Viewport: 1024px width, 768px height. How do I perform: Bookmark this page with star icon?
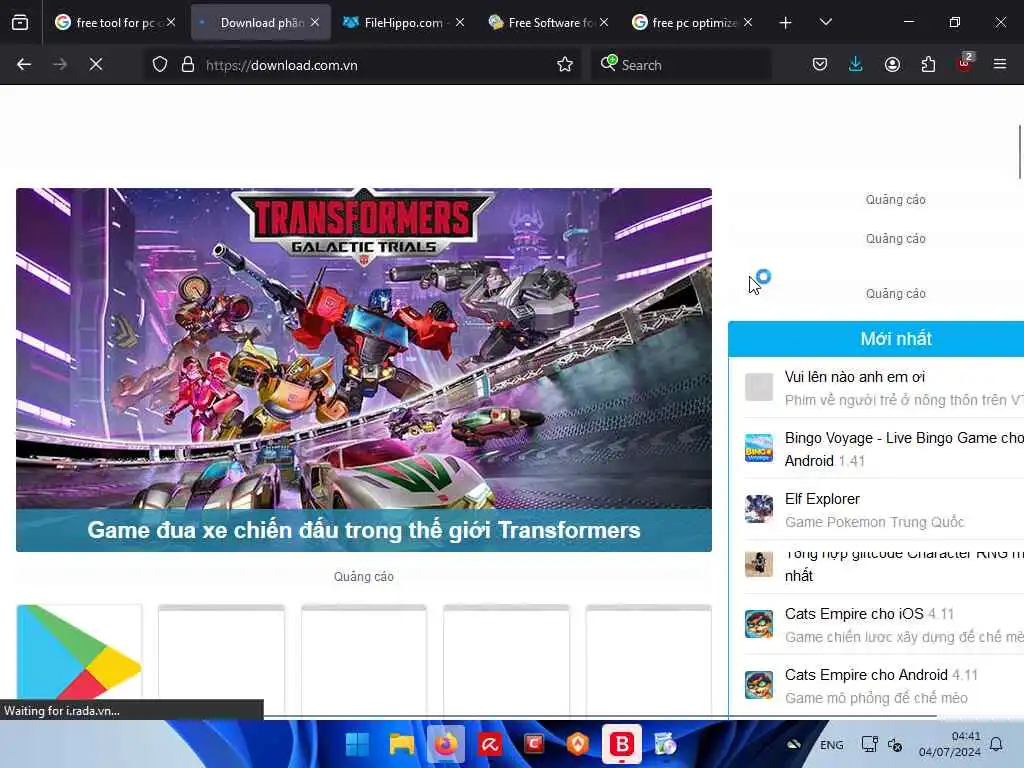click(565, 65)
